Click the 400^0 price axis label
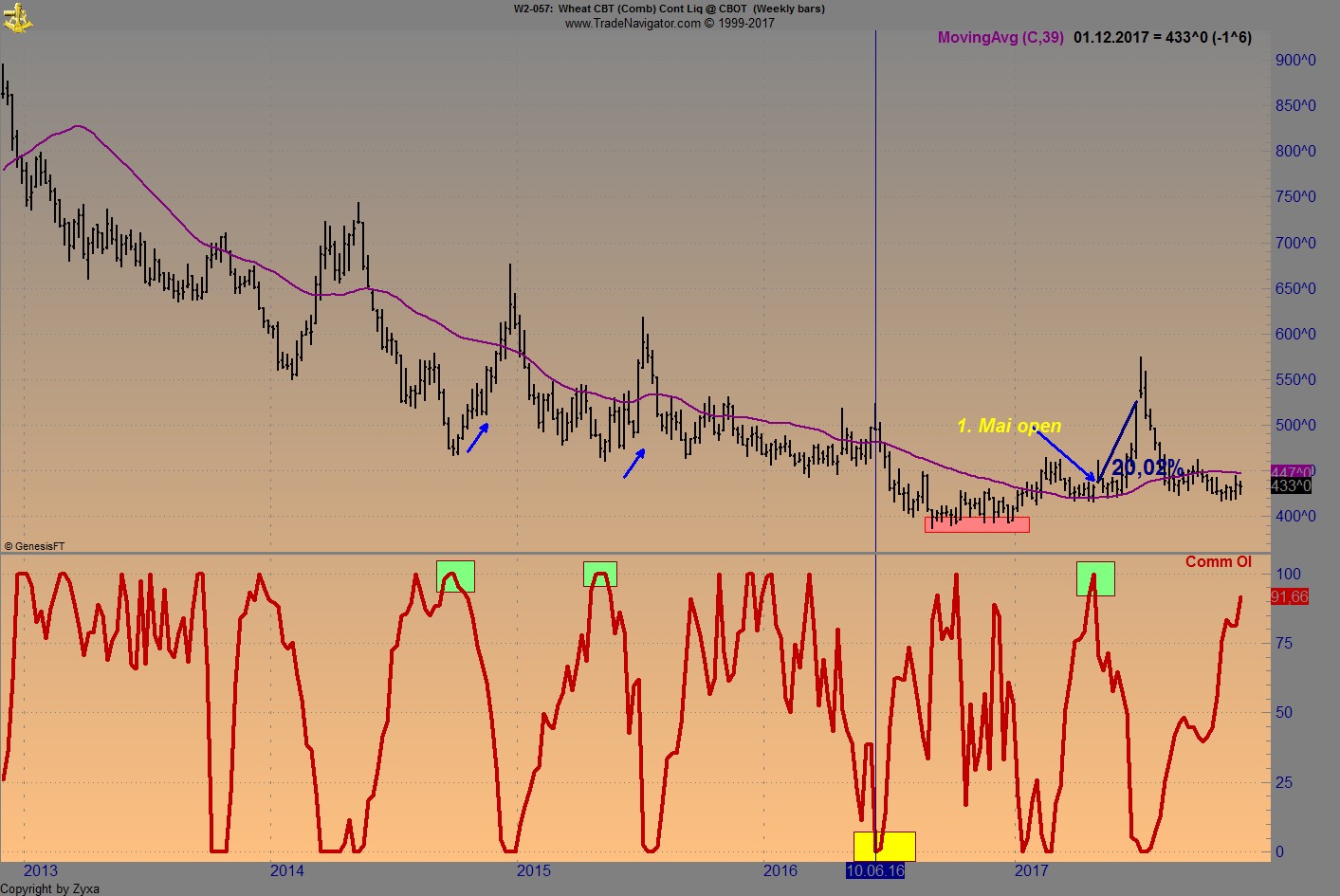The height and width of the screenshot is (896, 1340). point(1295,517)
